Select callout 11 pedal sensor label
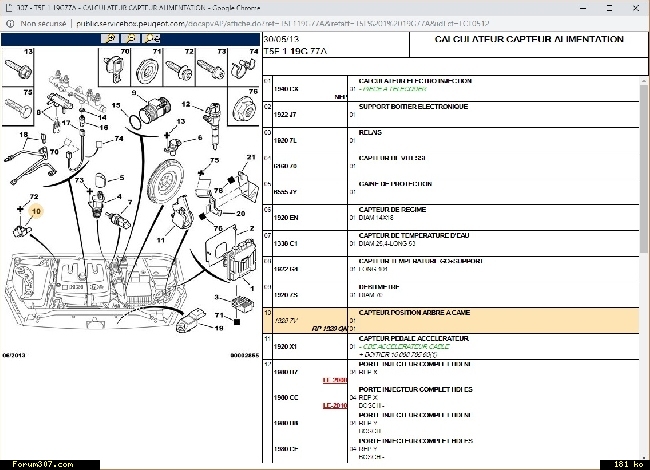Image resolution: width=650 pixels, height=470 pixels. click(160, 240)
